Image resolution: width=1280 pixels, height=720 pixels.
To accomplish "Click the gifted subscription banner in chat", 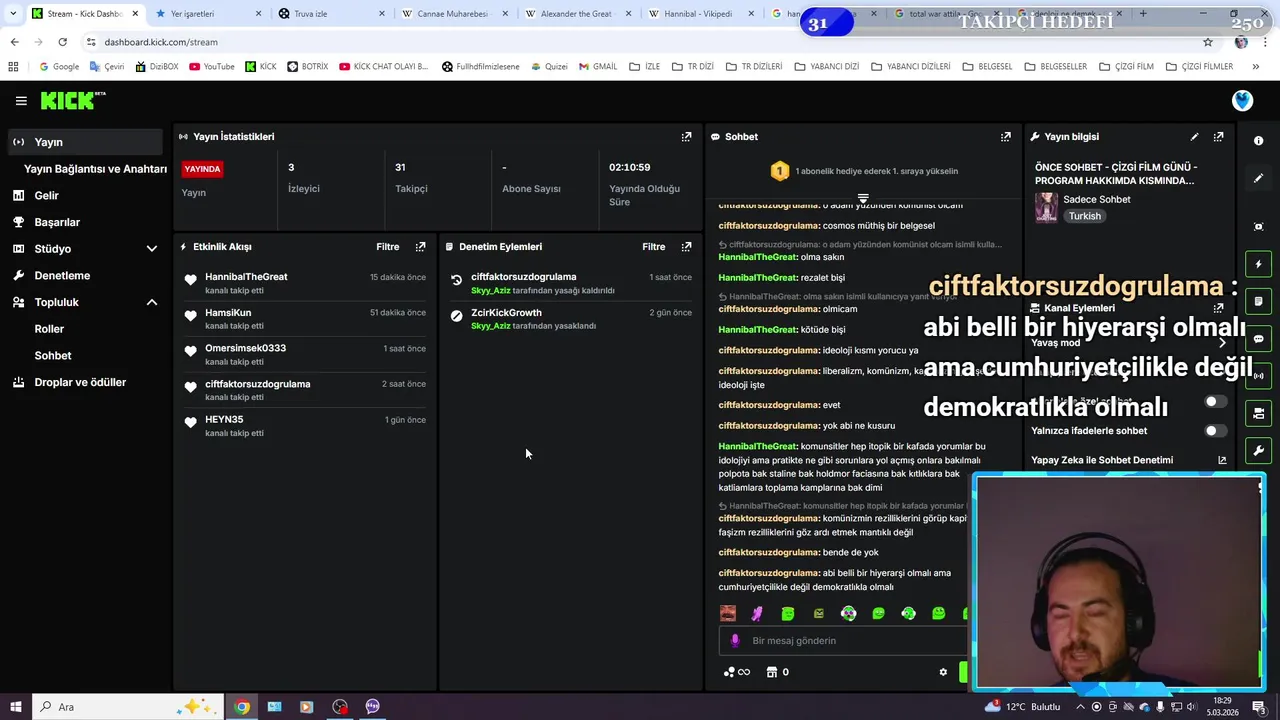I will tap(864, 171).
